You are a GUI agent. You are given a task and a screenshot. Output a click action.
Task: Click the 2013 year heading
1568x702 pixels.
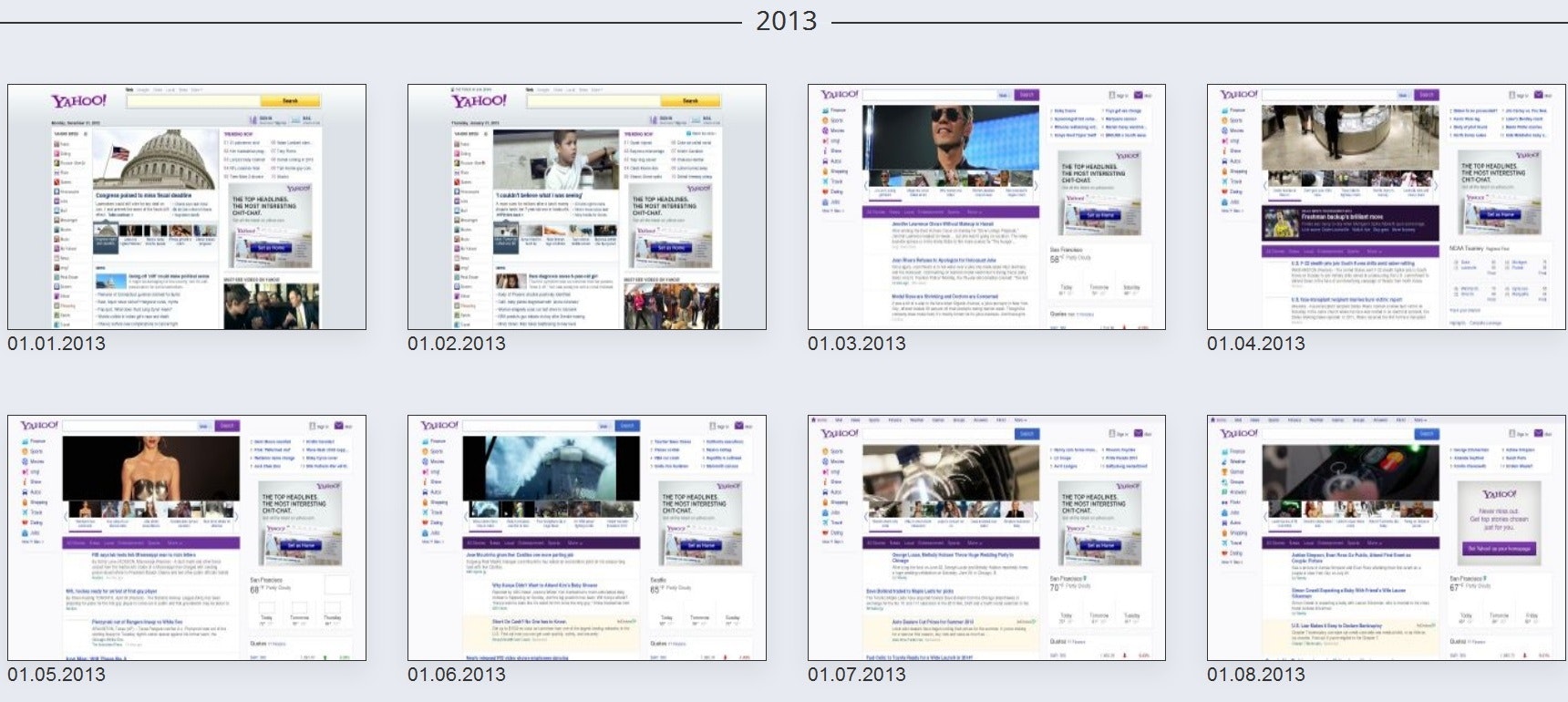pos(787,21)
